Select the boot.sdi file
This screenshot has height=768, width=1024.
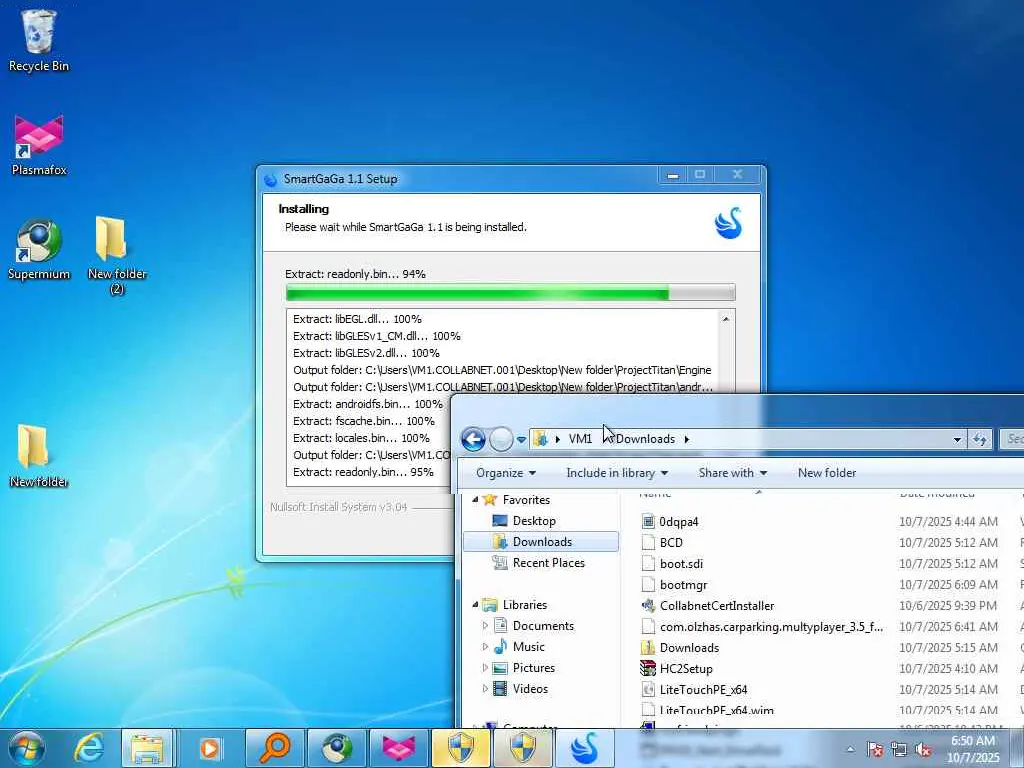click(x=681, y=564)
